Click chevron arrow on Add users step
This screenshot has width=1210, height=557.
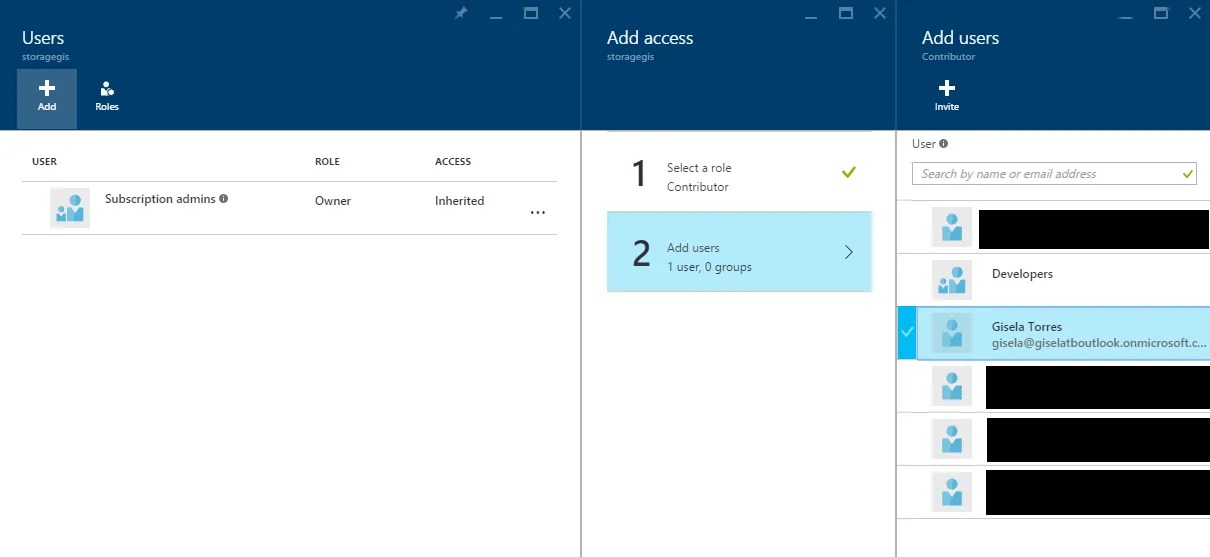(849, 252)
